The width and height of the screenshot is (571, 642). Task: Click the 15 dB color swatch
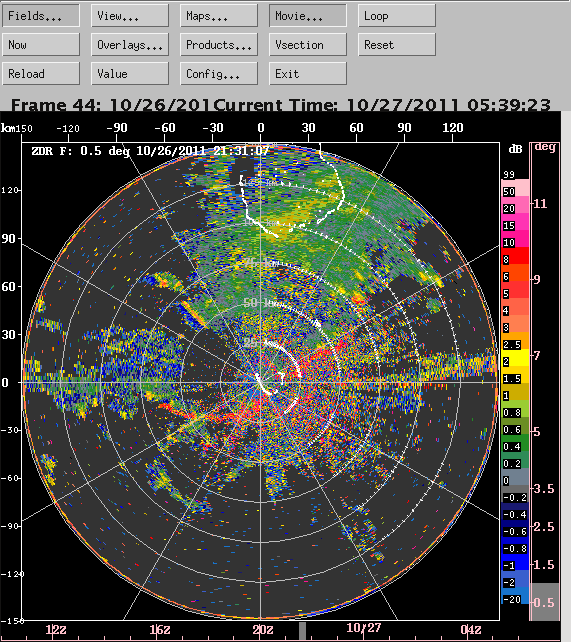pyautogui.click(x=515, y=222)
